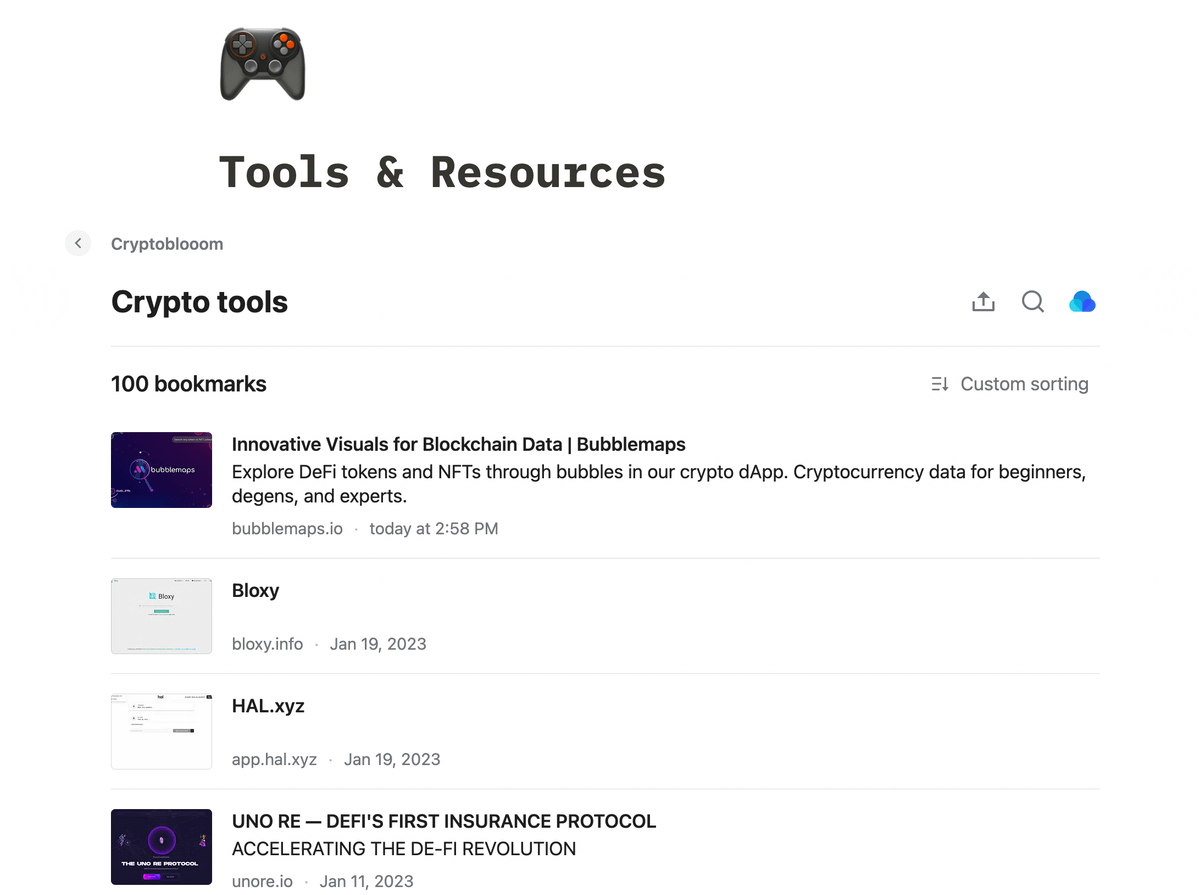Click the game controller page icon

click(x=262, y=64)
